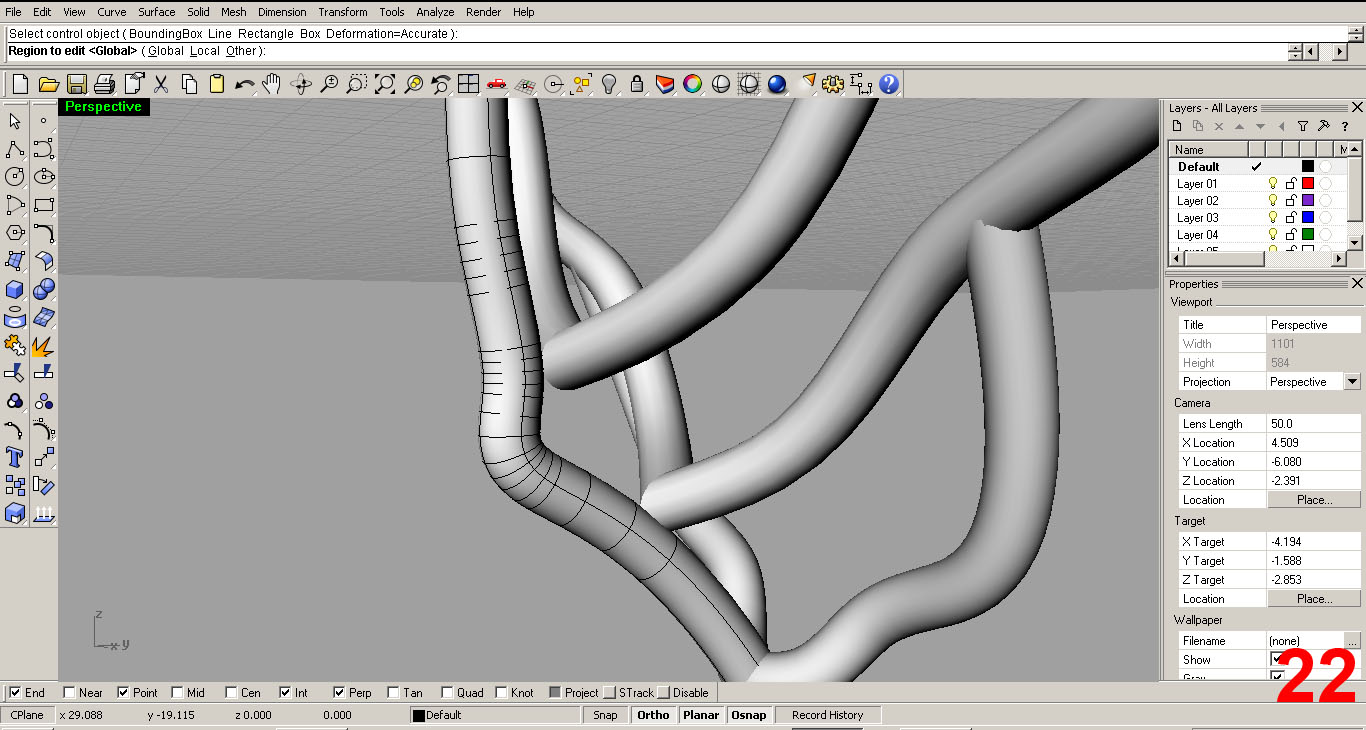Viewport: 1366px width, 730px height.
Task: Click the Open file folder icon
Action: click(x=48, y=84)
